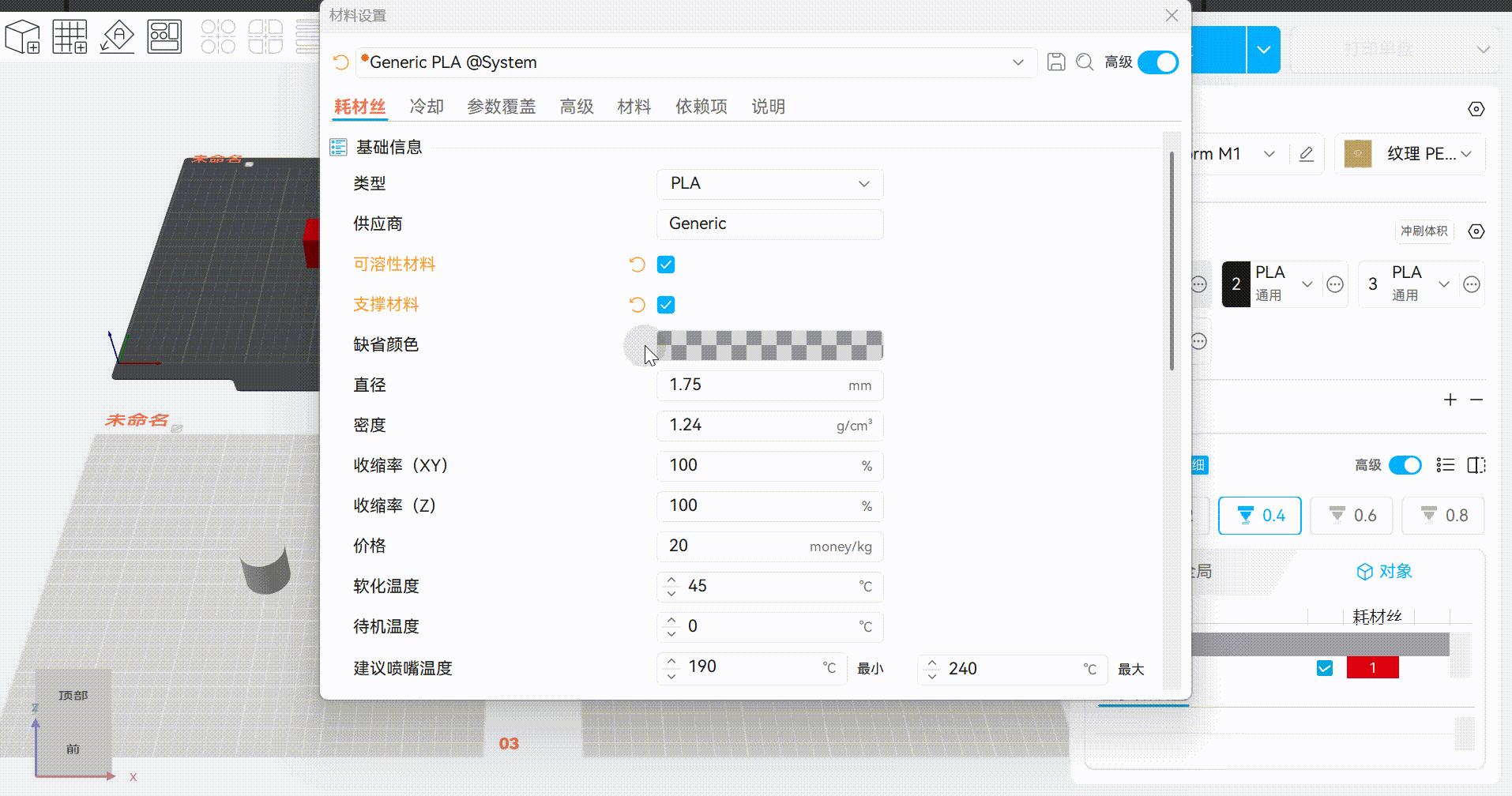Open the 说明 tab
1512x796 pixels.
click(769, 107)
